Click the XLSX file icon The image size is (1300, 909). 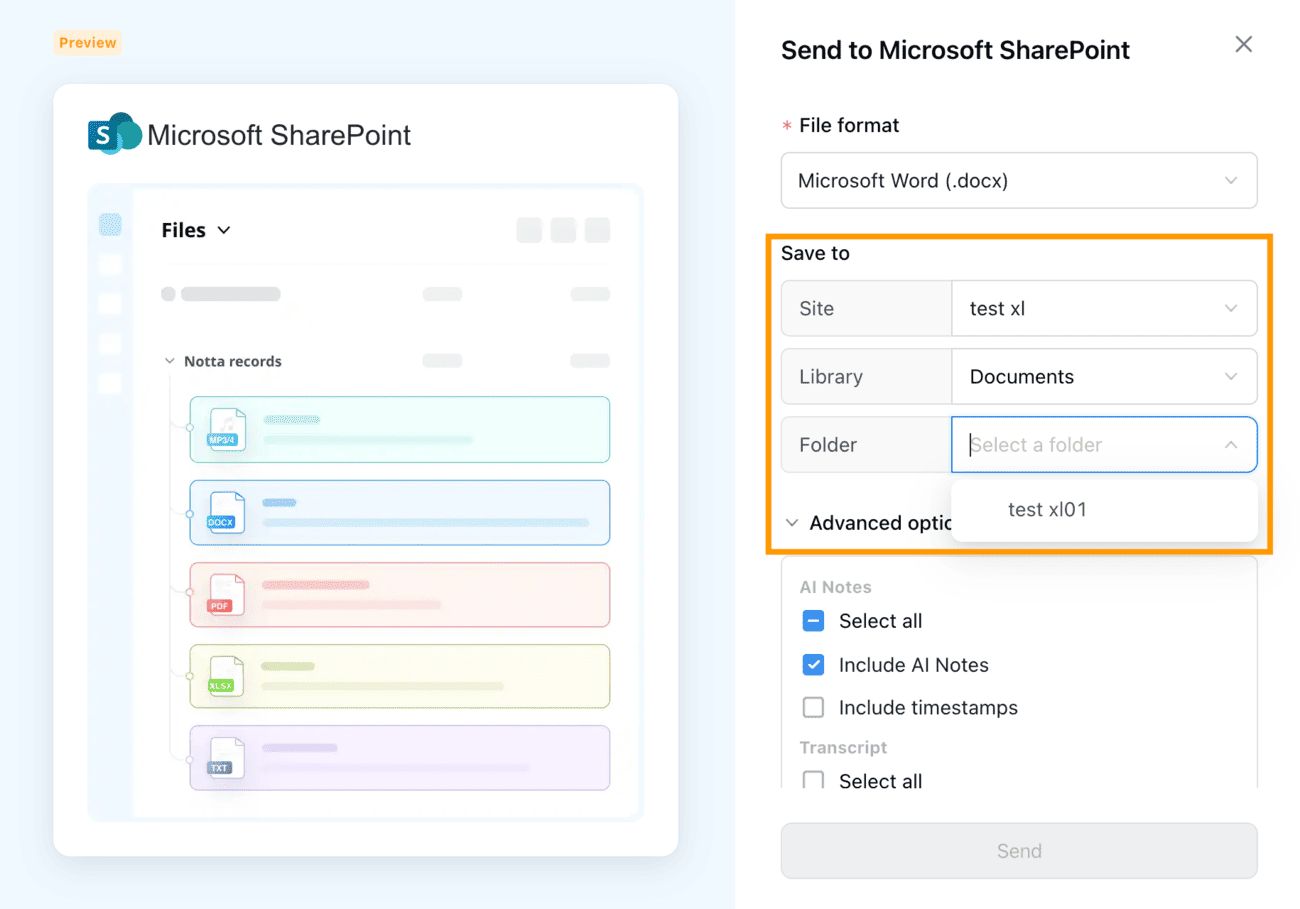point(226,676)
